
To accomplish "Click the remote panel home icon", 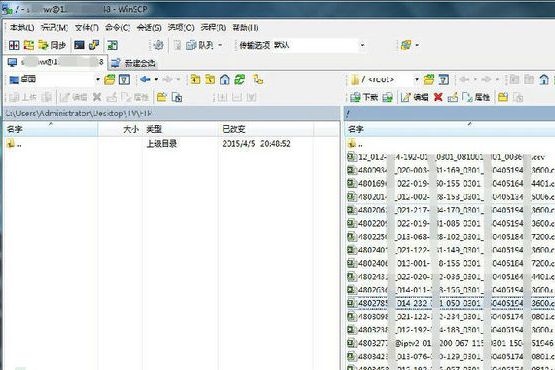I will [544, 80].
